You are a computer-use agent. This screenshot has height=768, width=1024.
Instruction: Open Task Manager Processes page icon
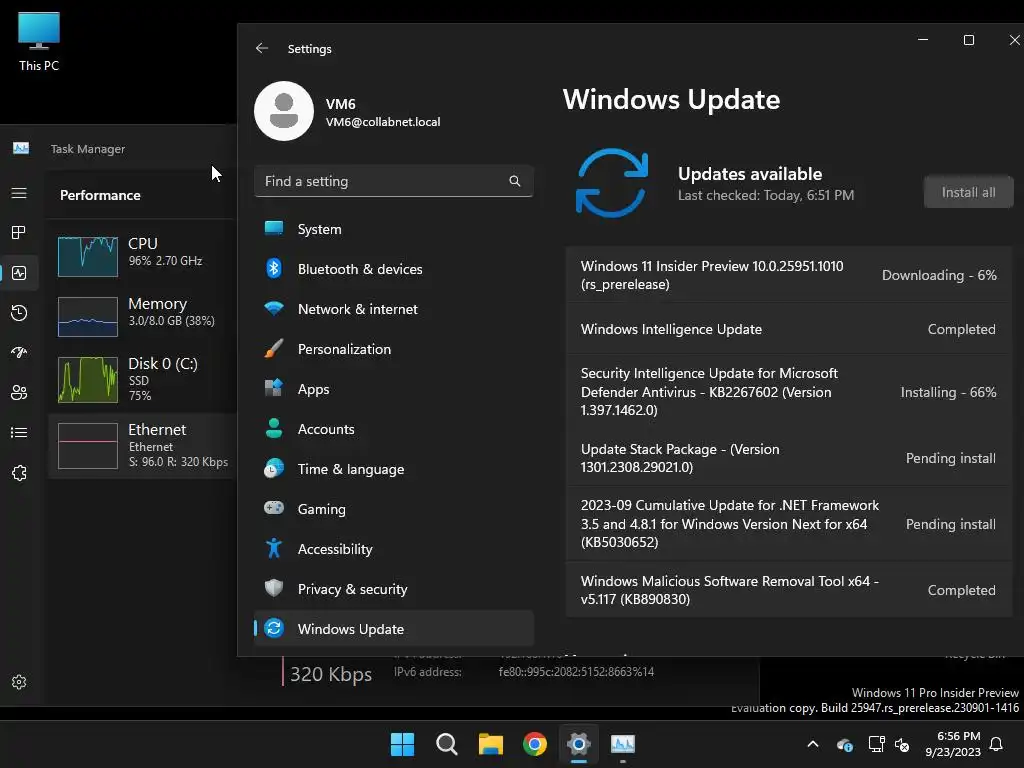(19, 232)
